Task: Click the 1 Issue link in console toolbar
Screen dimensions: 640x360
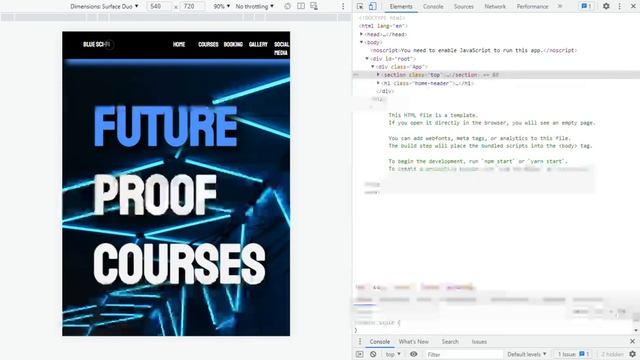Action: [x=574, y=354]
